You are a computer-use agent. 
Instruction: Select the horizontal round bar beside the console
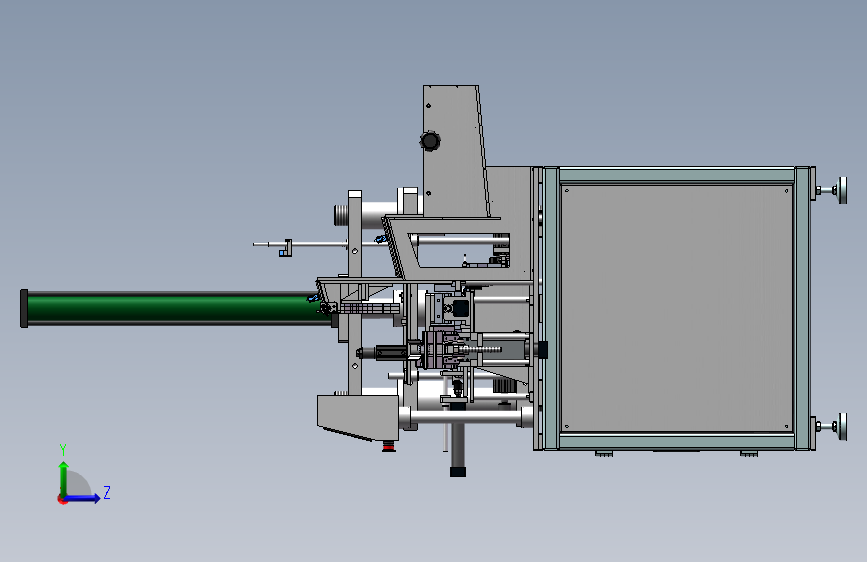(x=465, y=416)
